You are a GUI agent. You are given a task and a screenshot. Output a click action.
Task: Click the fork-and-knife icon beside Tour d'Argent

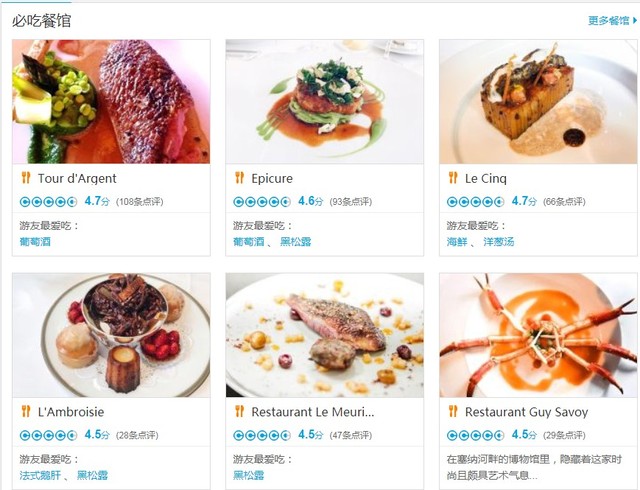(x=26, y=178)
